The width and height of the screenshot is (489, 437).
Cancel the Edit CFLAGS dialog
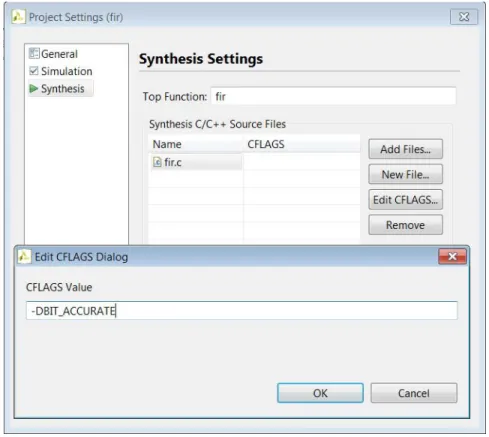coord(414,393)
